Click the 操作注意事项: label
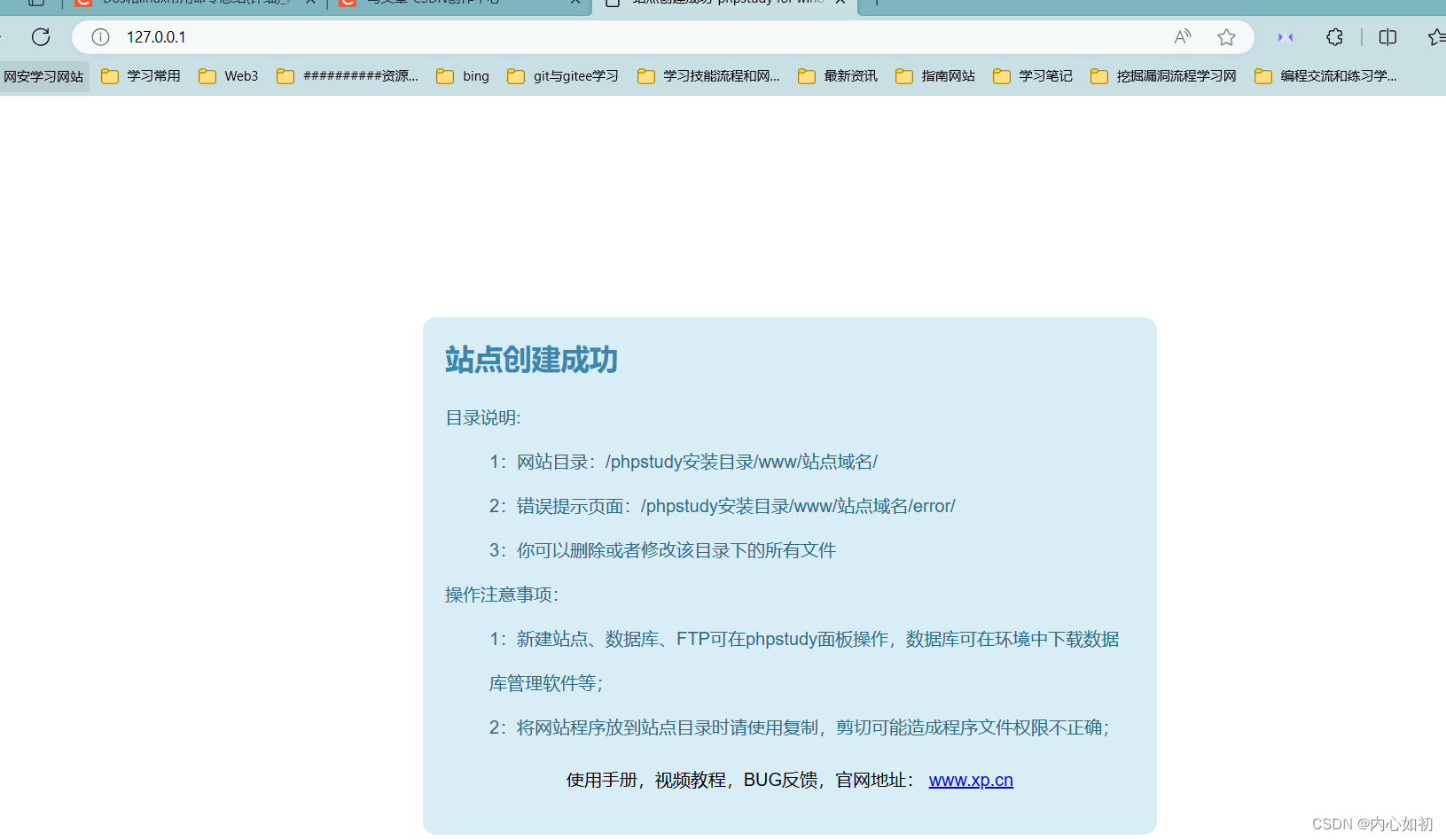The width and height of the screenshot is (1446, 840). point(502,595)
